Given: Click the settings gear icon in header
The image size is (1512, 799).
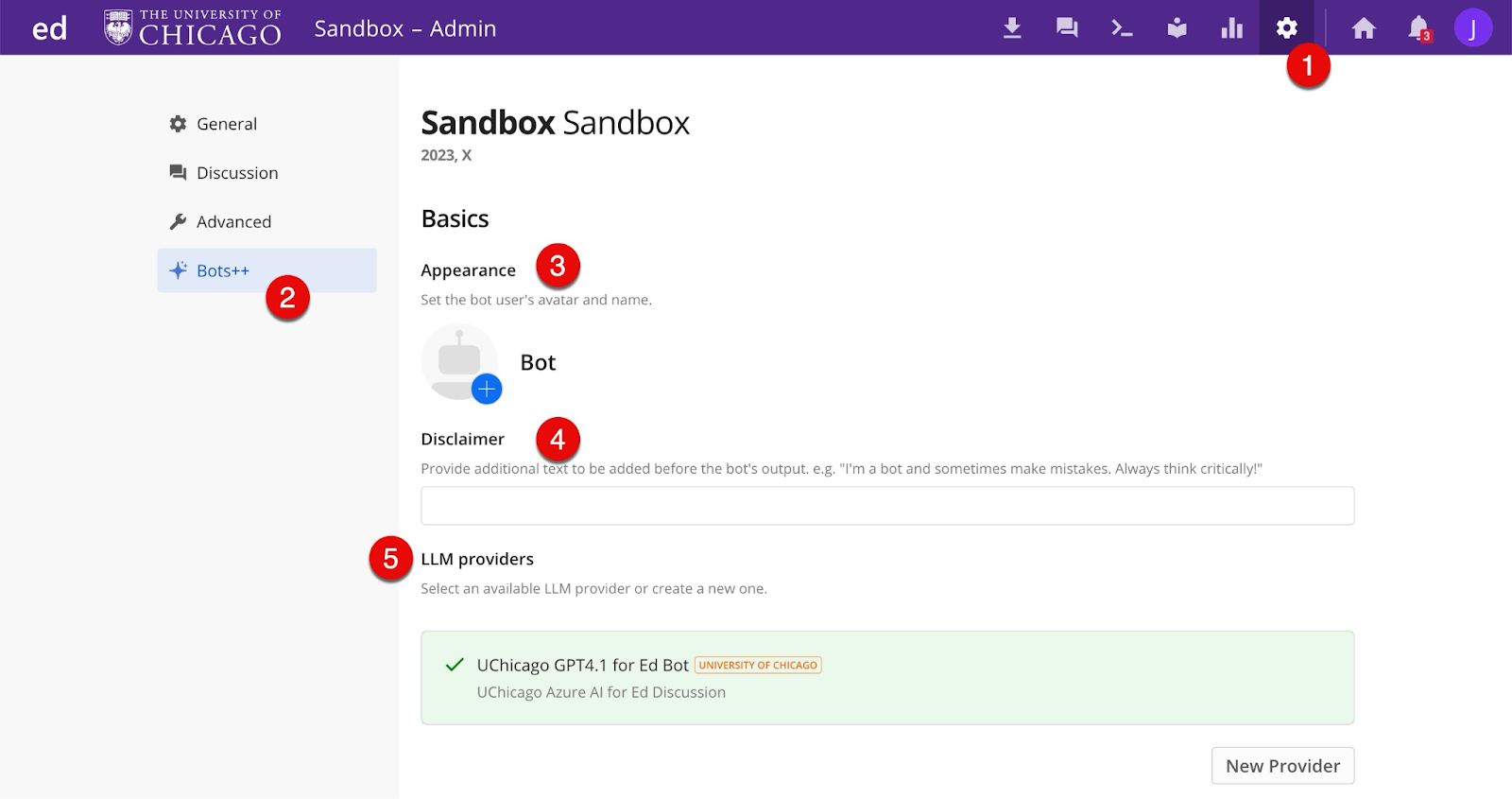Looking at the screenshot, I should point(1286,28).
